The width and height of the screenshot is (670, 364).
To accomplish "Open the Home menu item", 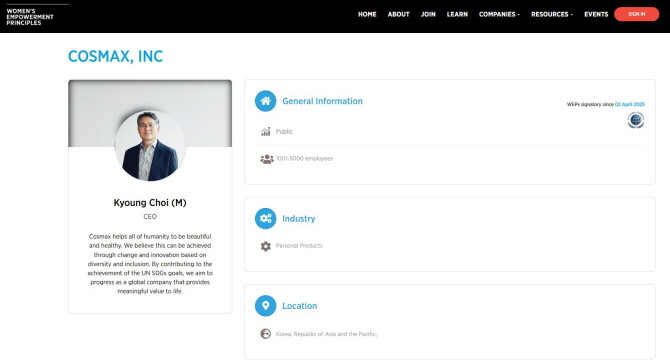I will [367, 14].
